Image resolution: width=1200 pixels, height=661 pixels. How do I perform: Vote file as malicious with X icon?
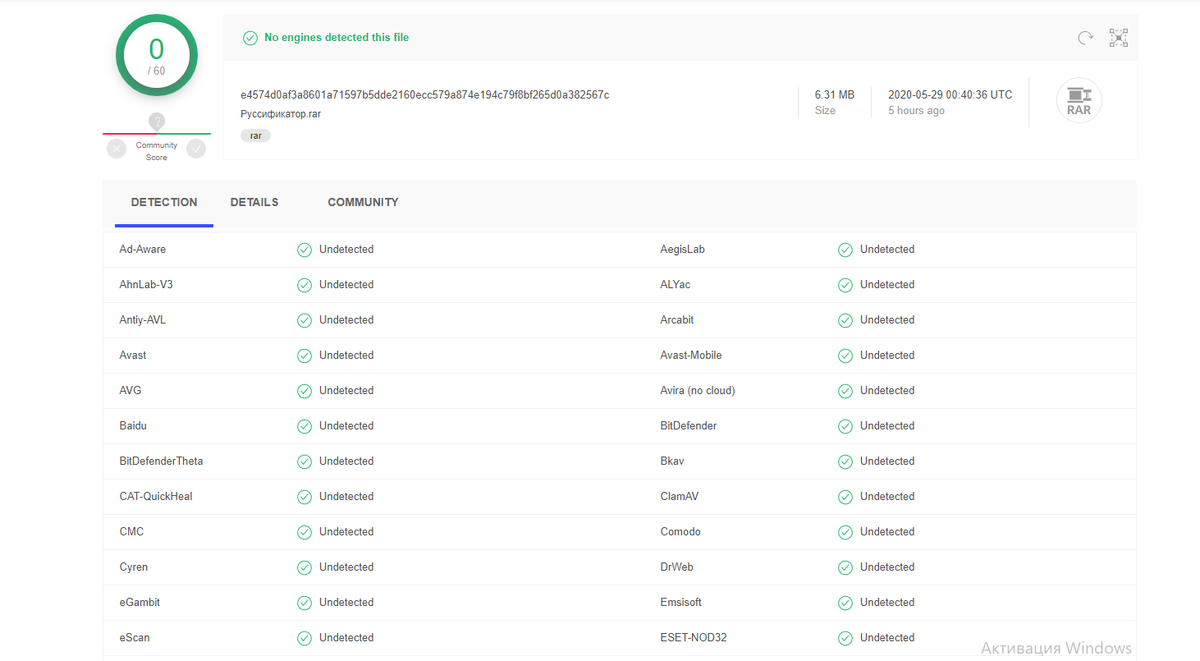(117, 149)
